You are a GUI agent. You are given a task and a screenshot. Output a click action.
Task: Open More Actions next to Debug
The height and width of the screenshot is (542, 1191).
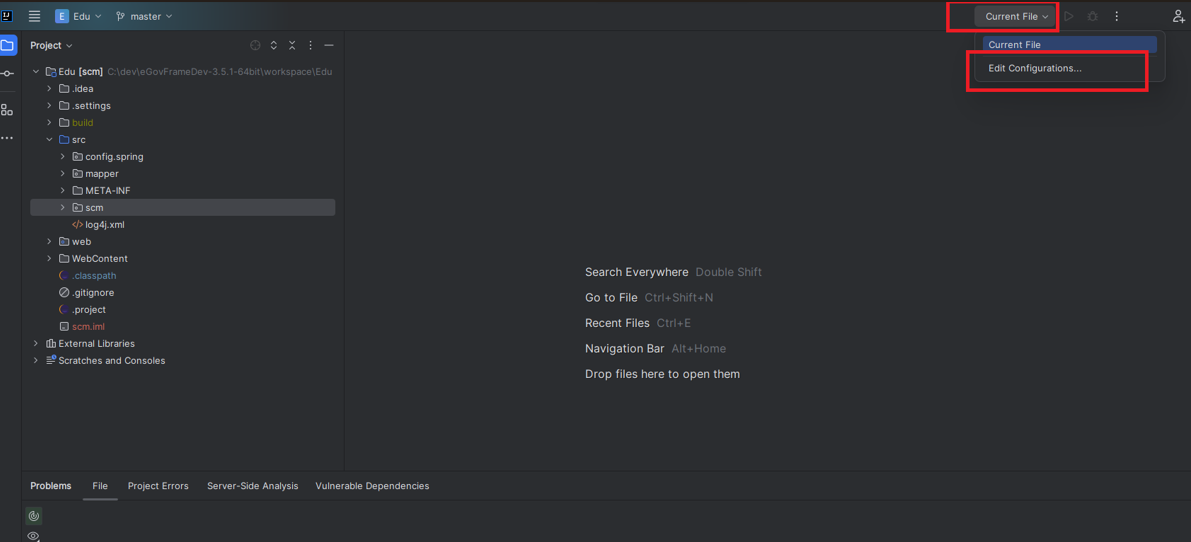pyautogui.click(x=1117, y=16)
